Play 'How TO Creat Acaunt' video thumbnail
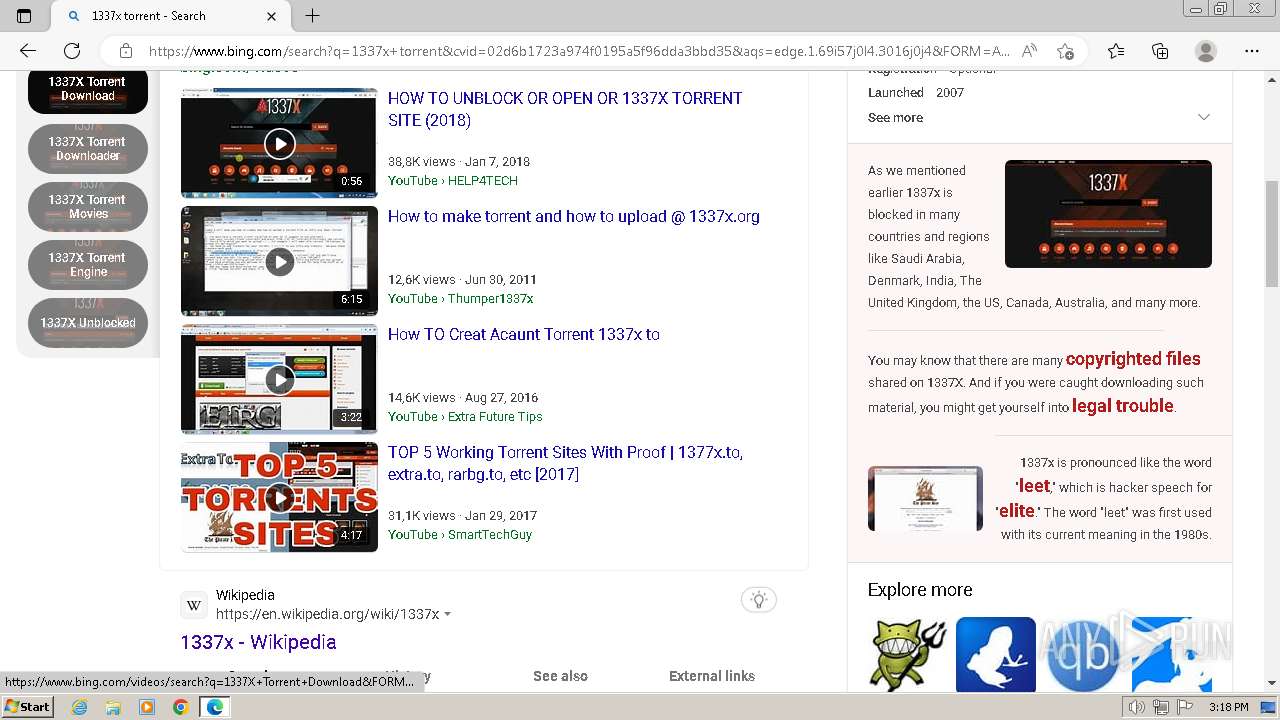Image resolution: width=1280 pixels, height=720 pixels. point(279,379)
